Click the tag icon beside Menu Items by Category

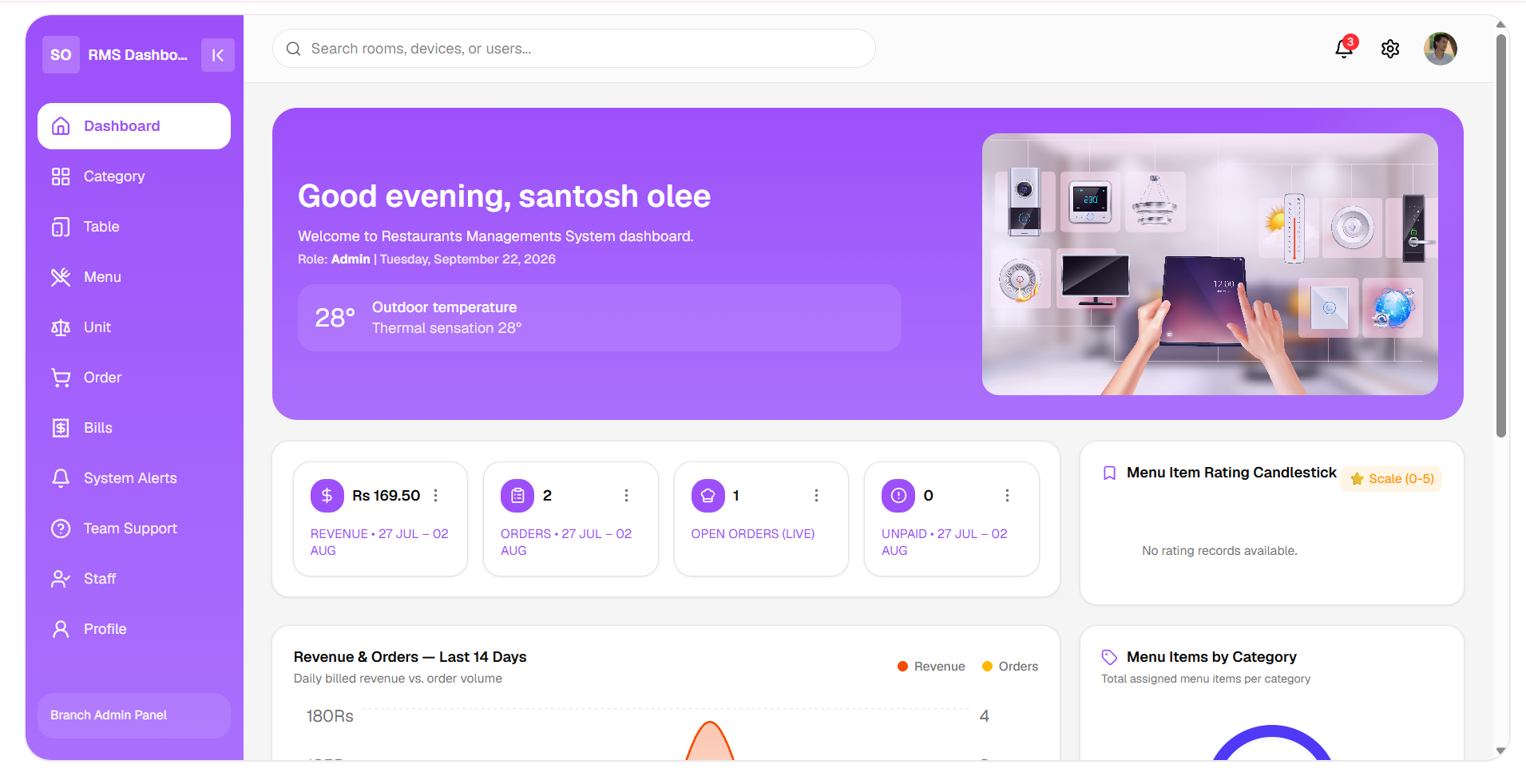point(1109,657)
